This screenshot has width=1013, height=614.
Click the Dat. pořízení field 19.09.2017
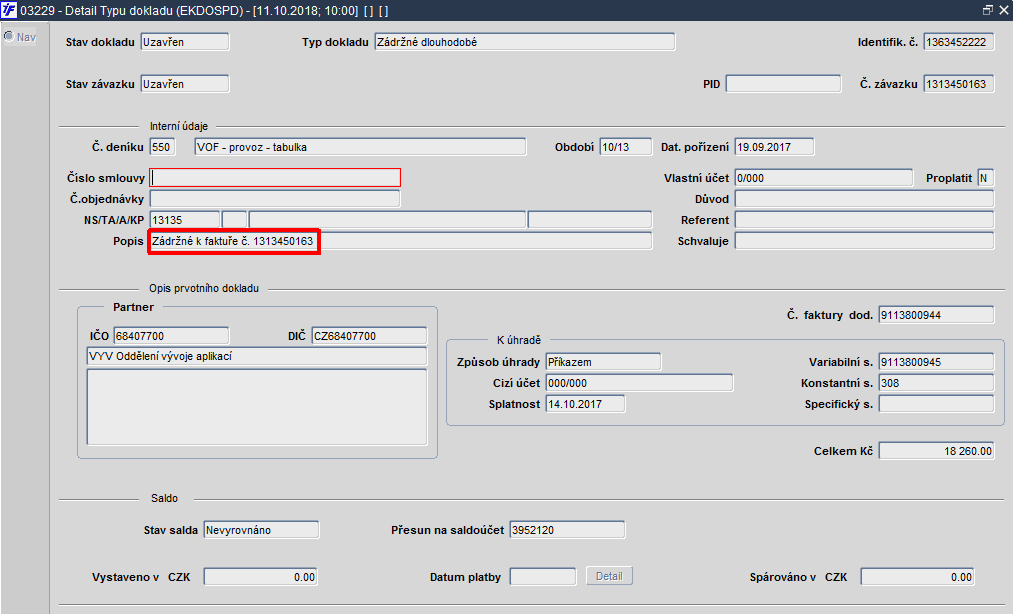point(775,147)
